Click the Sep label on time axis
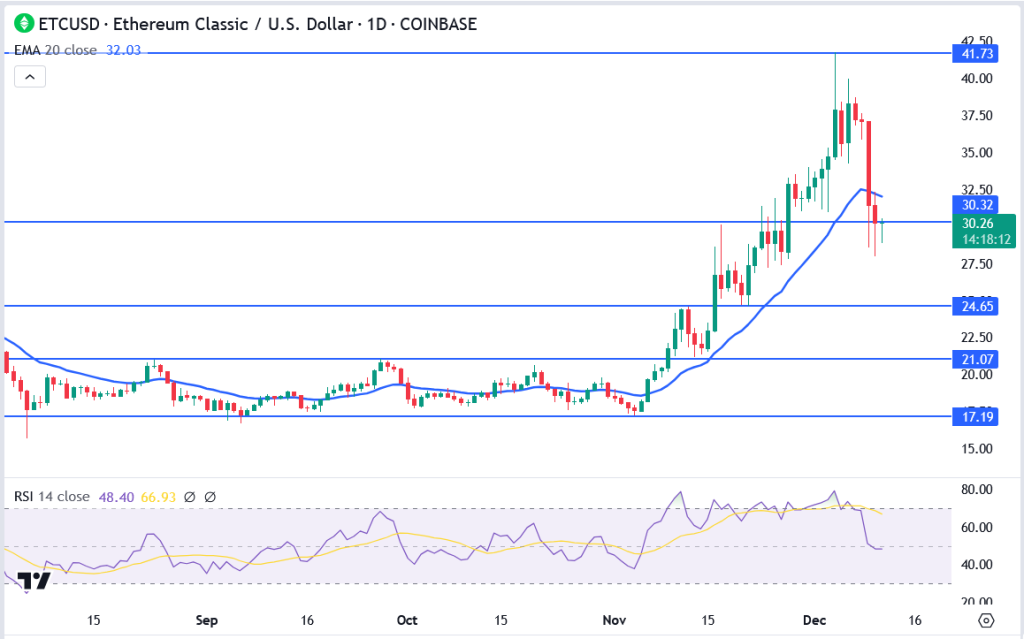The width and height of the screenshot is (1024, 639). click(205, 620)
